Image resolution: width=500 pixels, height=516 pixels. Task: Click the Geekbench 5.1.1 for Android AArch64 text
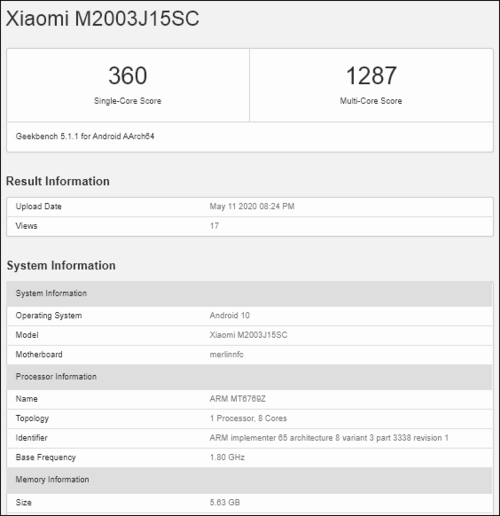coord(85,136)
